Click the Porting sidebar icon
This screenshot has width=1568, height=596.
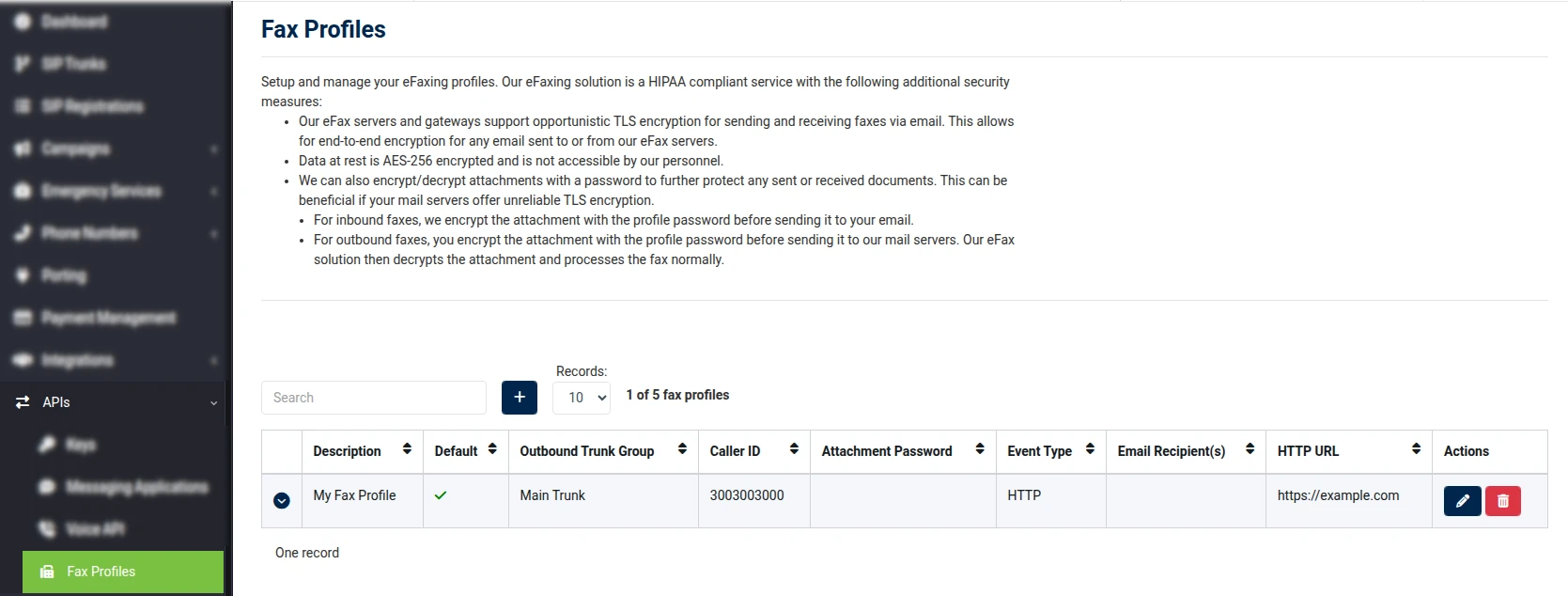pyautogui.click(x=23, y=274)
